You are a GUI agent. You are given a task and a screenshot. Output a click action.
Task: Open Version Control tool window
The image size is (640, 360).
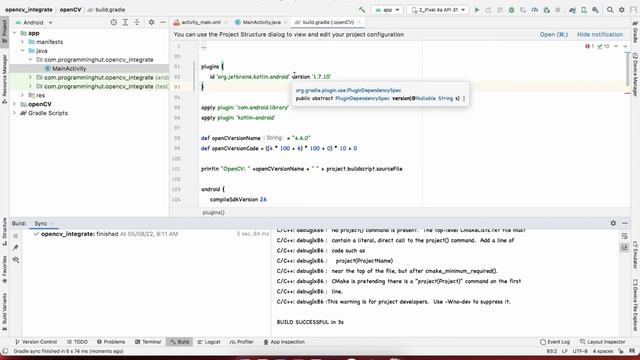(x=36, y=342)
